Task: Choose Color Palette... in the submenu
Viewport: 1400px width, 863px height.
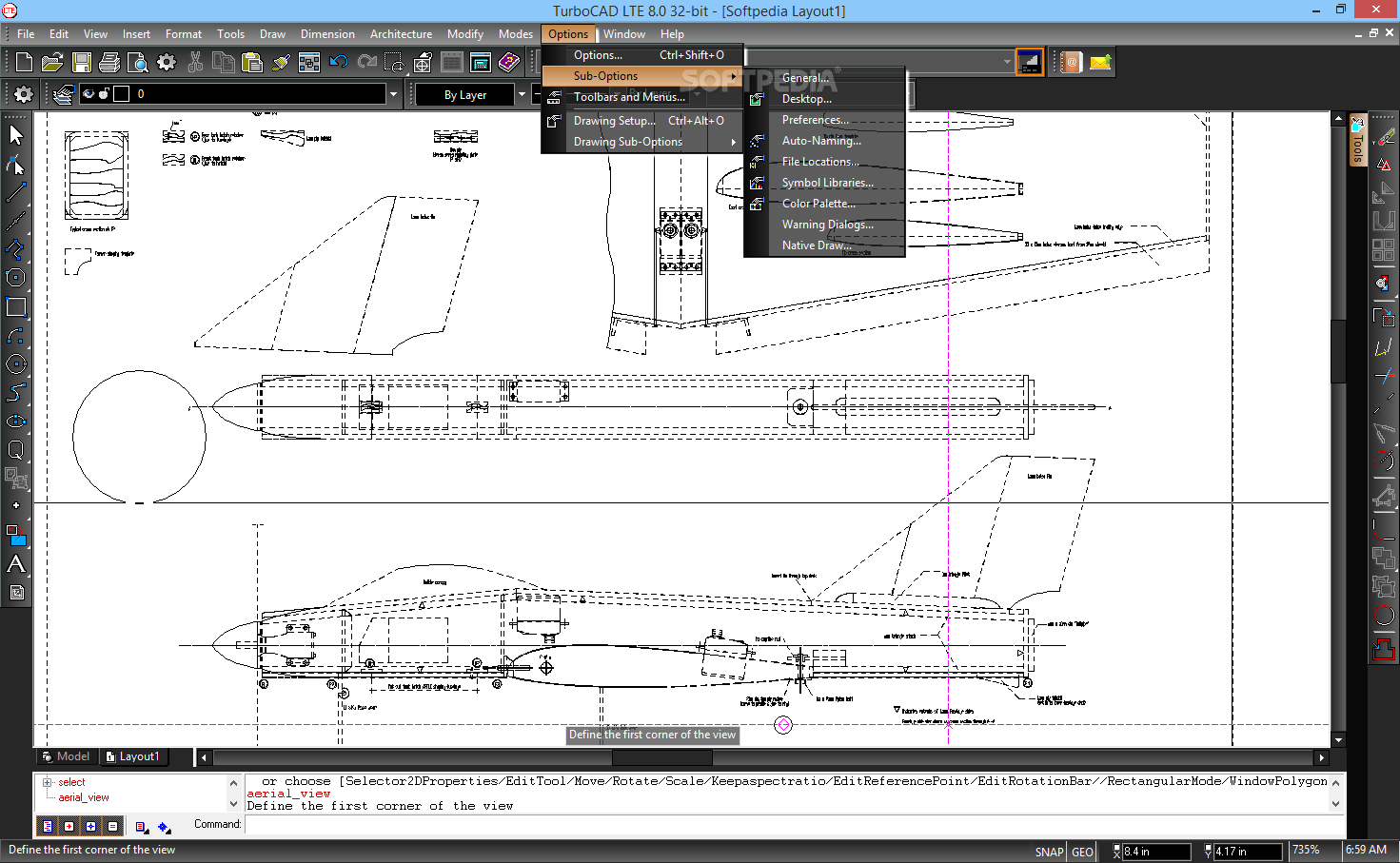Action: pos(824,204)
